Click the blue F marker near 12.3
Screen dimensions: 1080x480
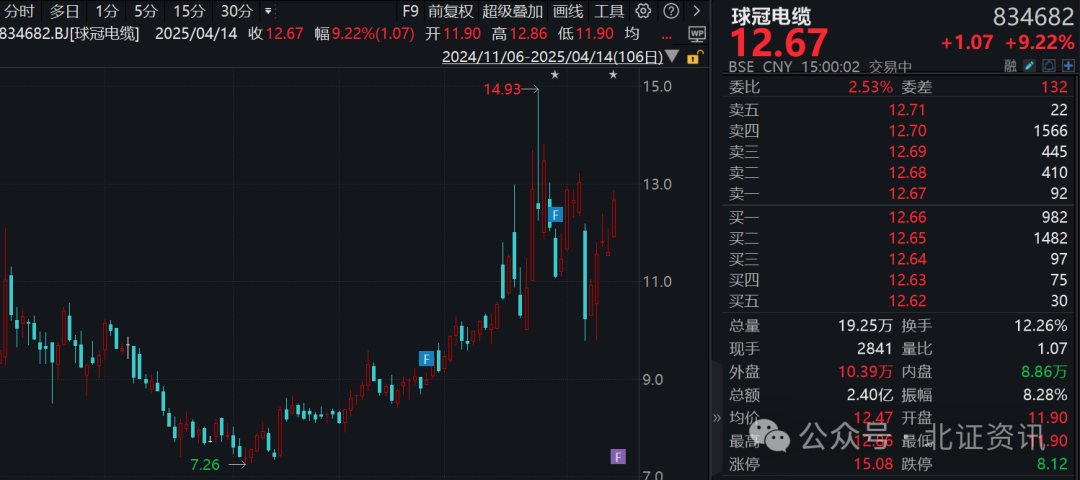click(x=555, y=214)
